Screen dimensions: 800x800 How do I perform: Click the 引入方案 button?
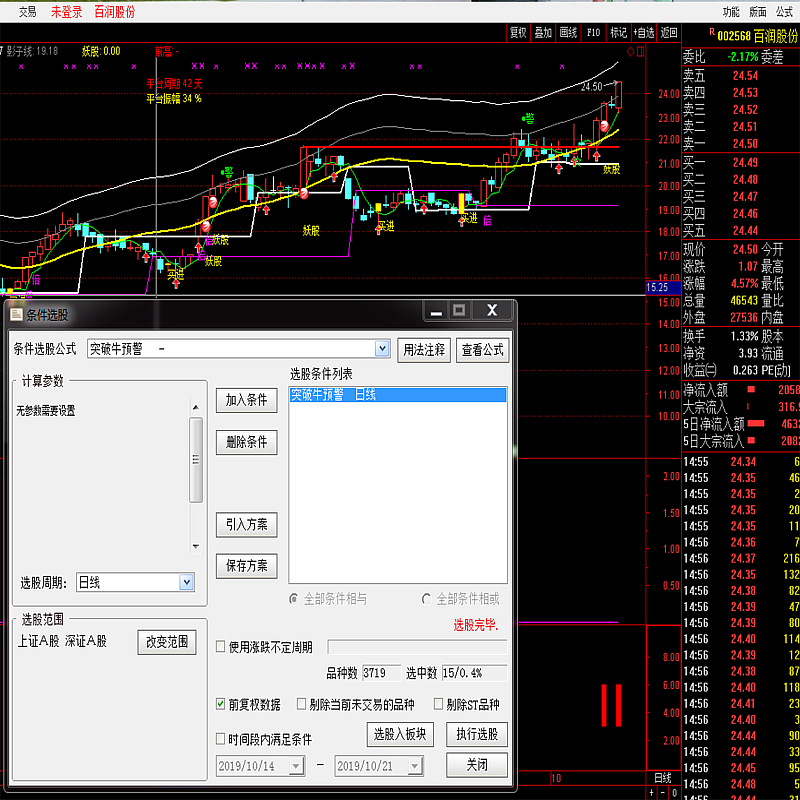[246, 524]
